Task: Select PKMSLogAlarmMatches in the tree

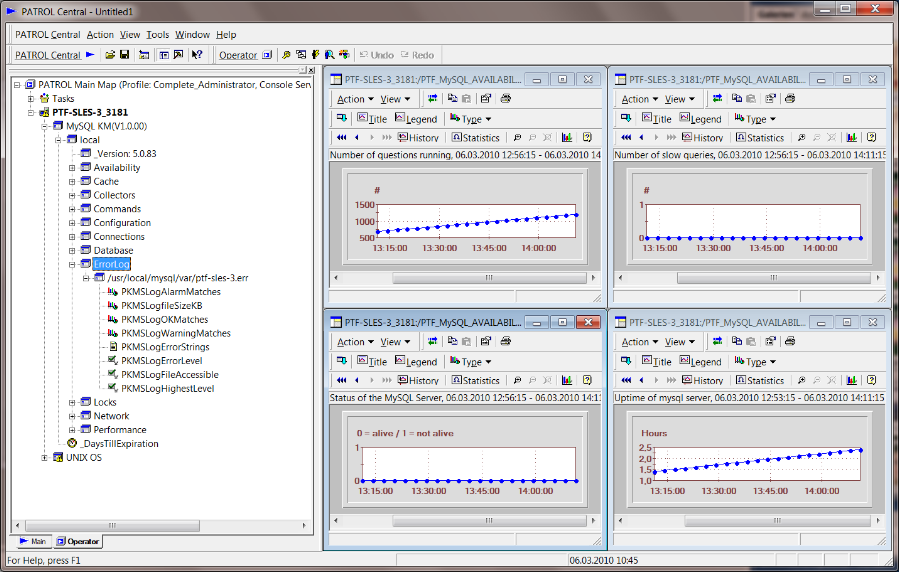Action: click(x=170, y=292)
